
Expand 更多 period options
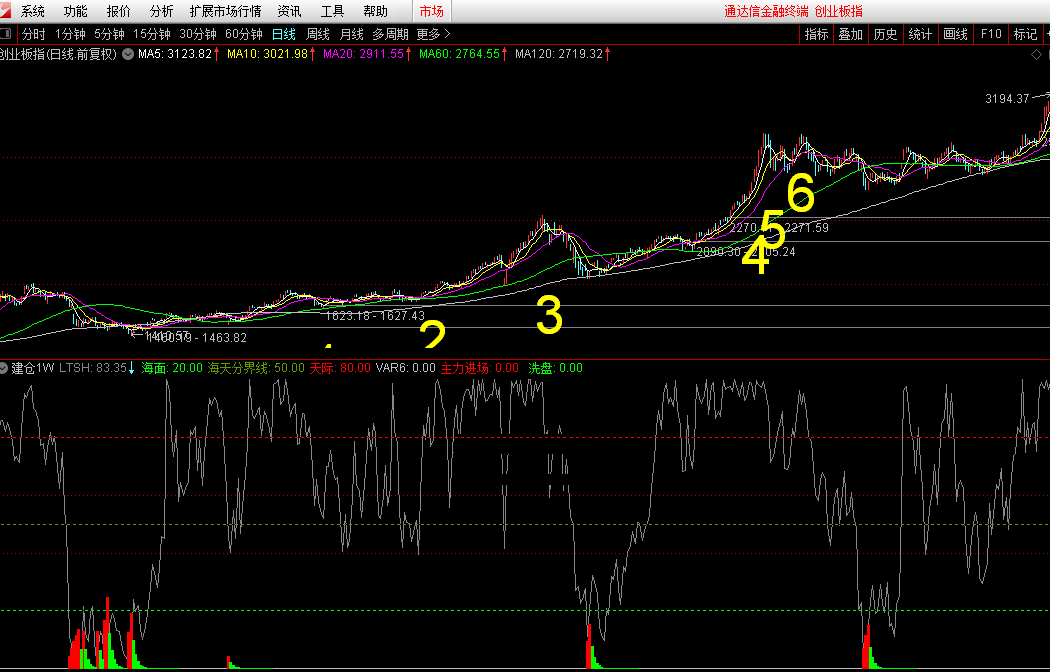pyautogui.click(x=433, y=34)
